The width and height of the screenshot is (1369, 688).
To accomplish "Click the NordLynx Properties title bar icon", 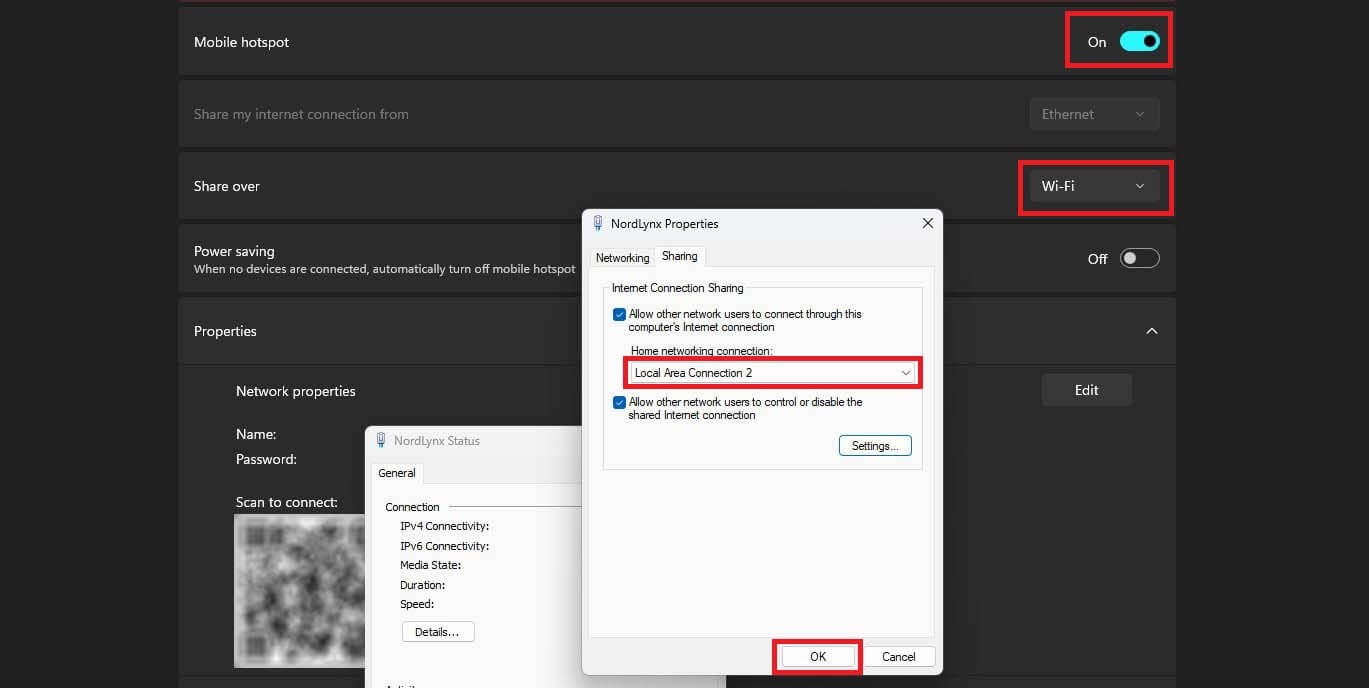I will pyautogui.click(x=595, y=223).
